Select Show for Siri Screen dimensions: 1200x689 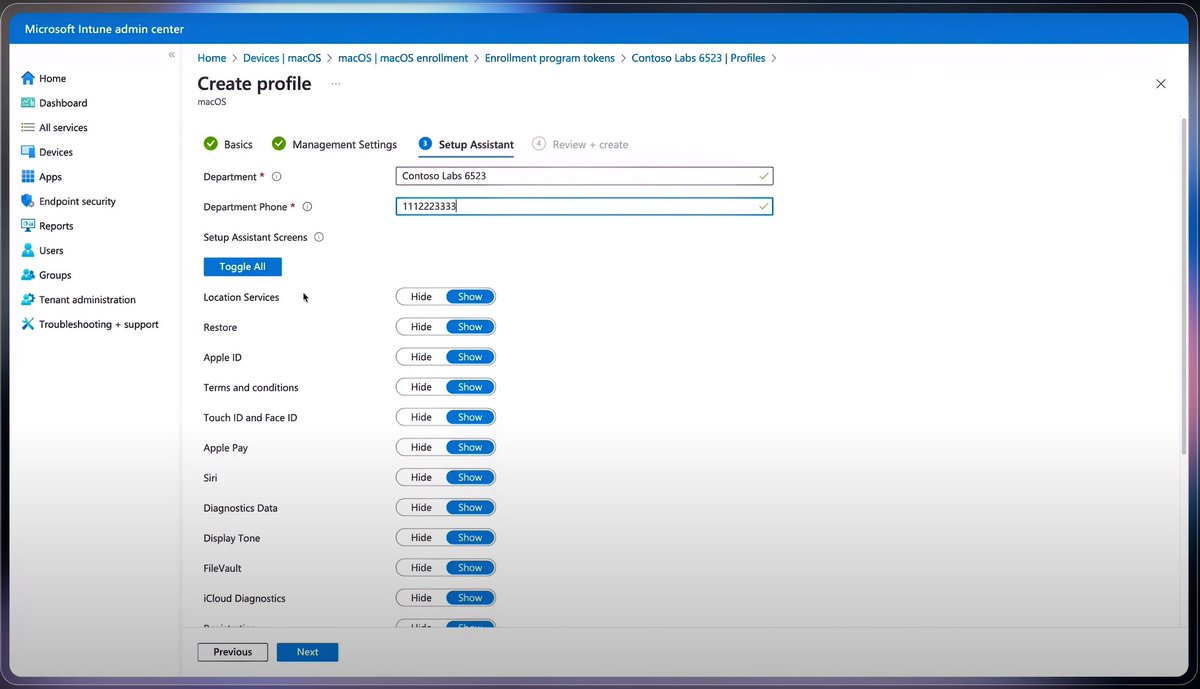click(470, 477)
